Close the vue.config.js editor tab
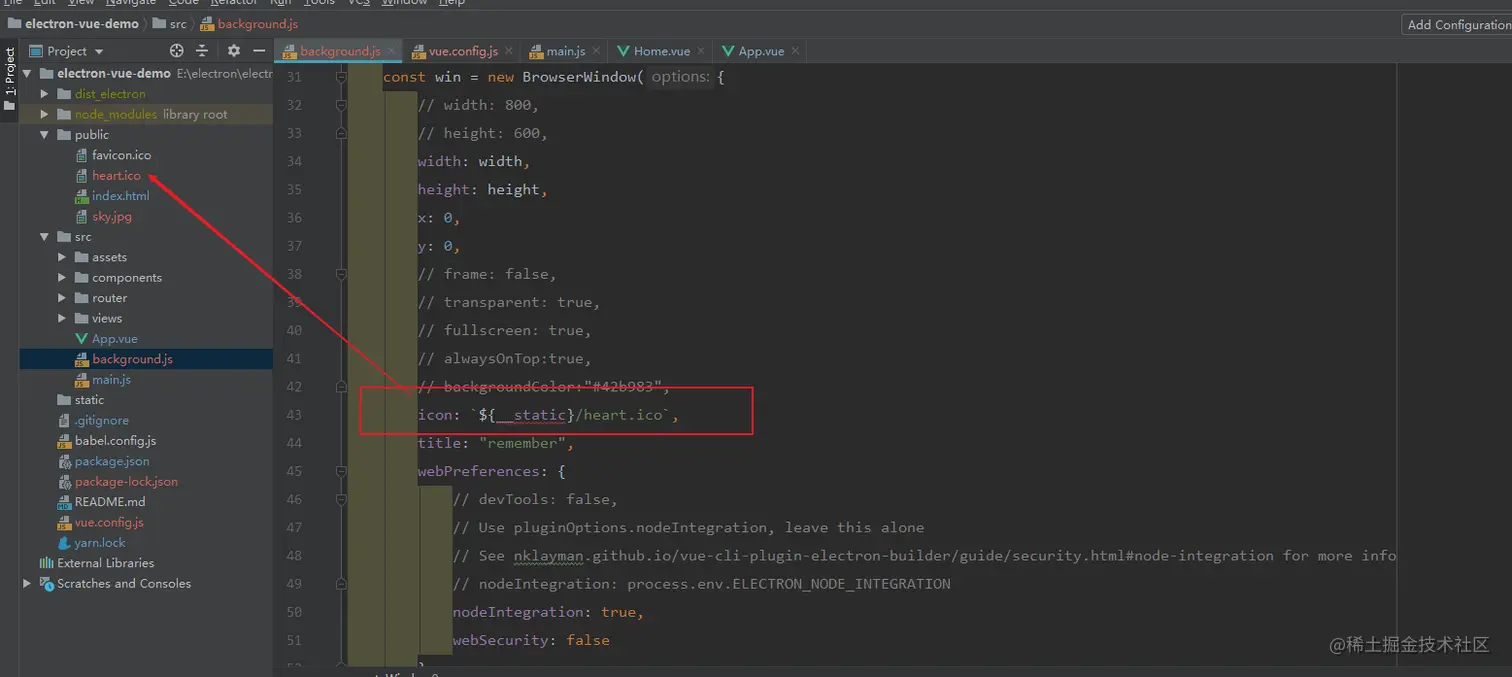1512x677 pixels. [508, 51]
